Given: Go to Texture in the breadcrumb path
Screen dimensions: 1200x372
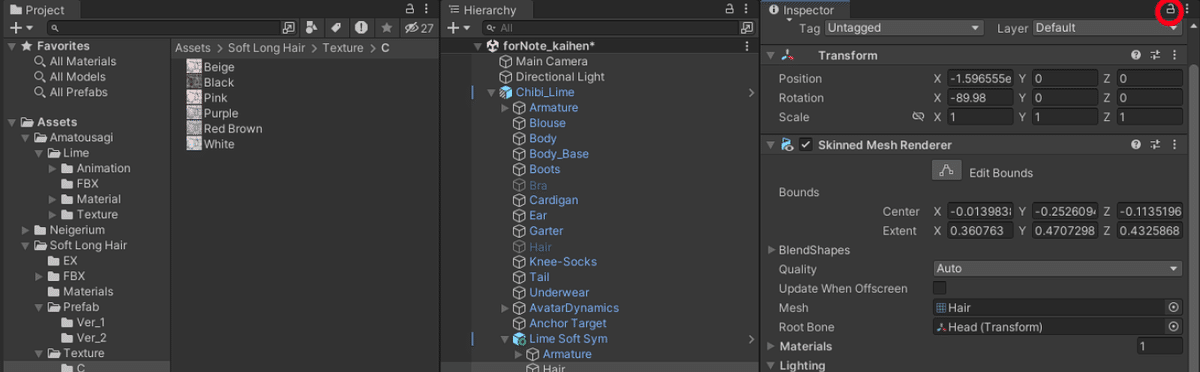Looking at the screenshot, I should coord(343,47).
